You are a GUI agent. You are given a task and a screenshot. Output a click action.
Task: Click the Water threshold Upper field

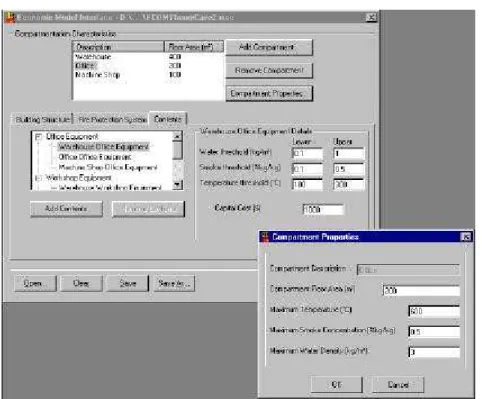coord(348,153)
